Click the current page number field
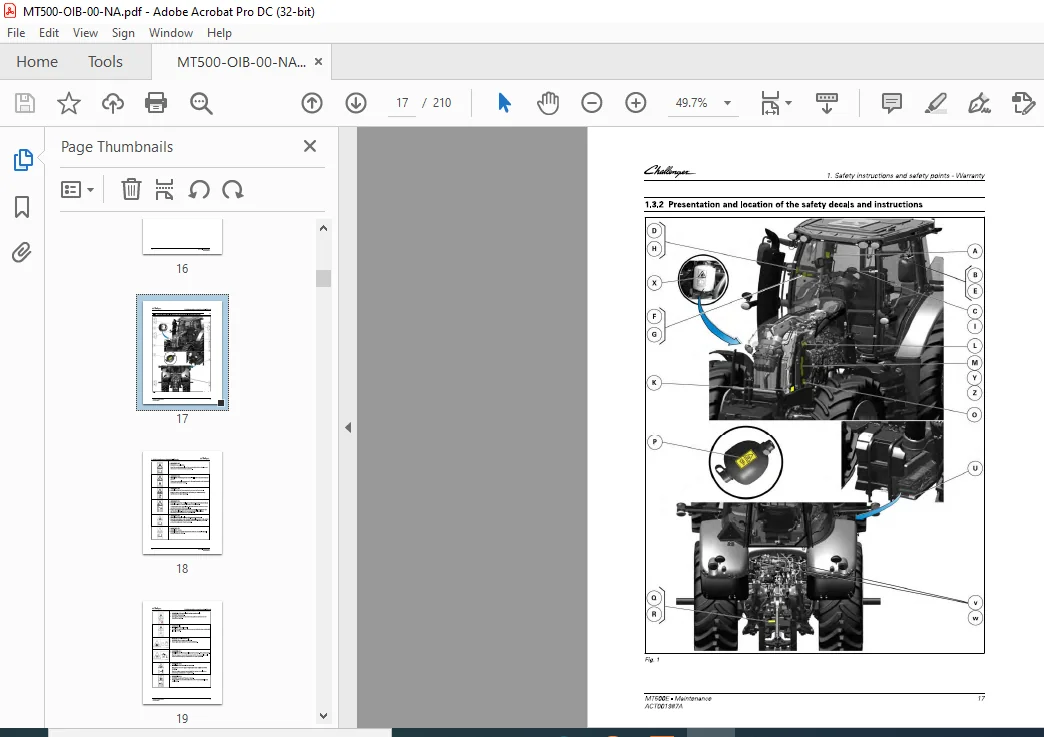 [402, 103]
